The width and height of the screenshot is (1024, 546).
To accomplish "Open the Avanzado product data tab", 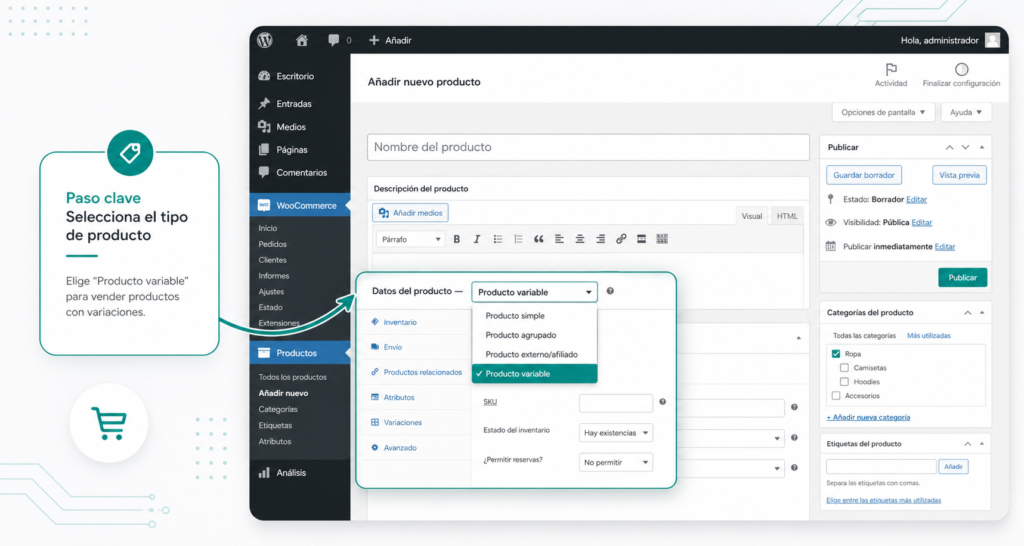I will point(400,447).
